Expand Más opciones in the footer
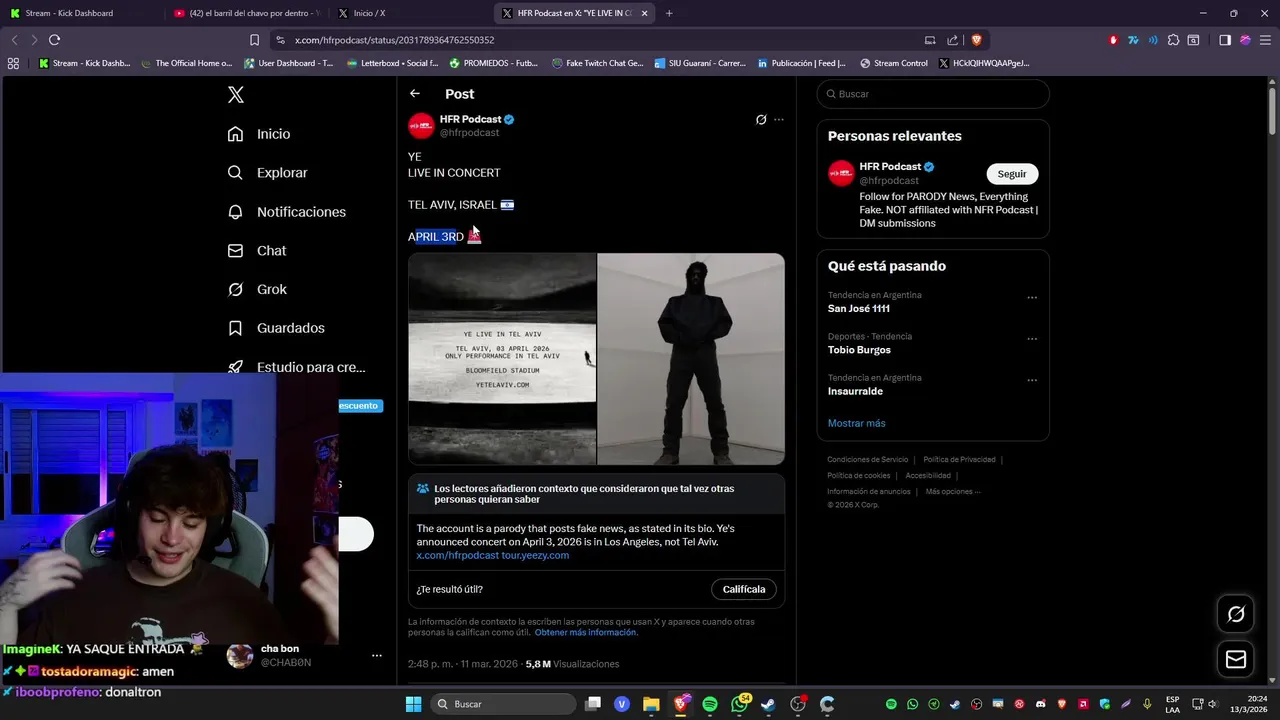Image resolution: width=1280 pixels, height=720 pixels. click(x=952, y=492)
